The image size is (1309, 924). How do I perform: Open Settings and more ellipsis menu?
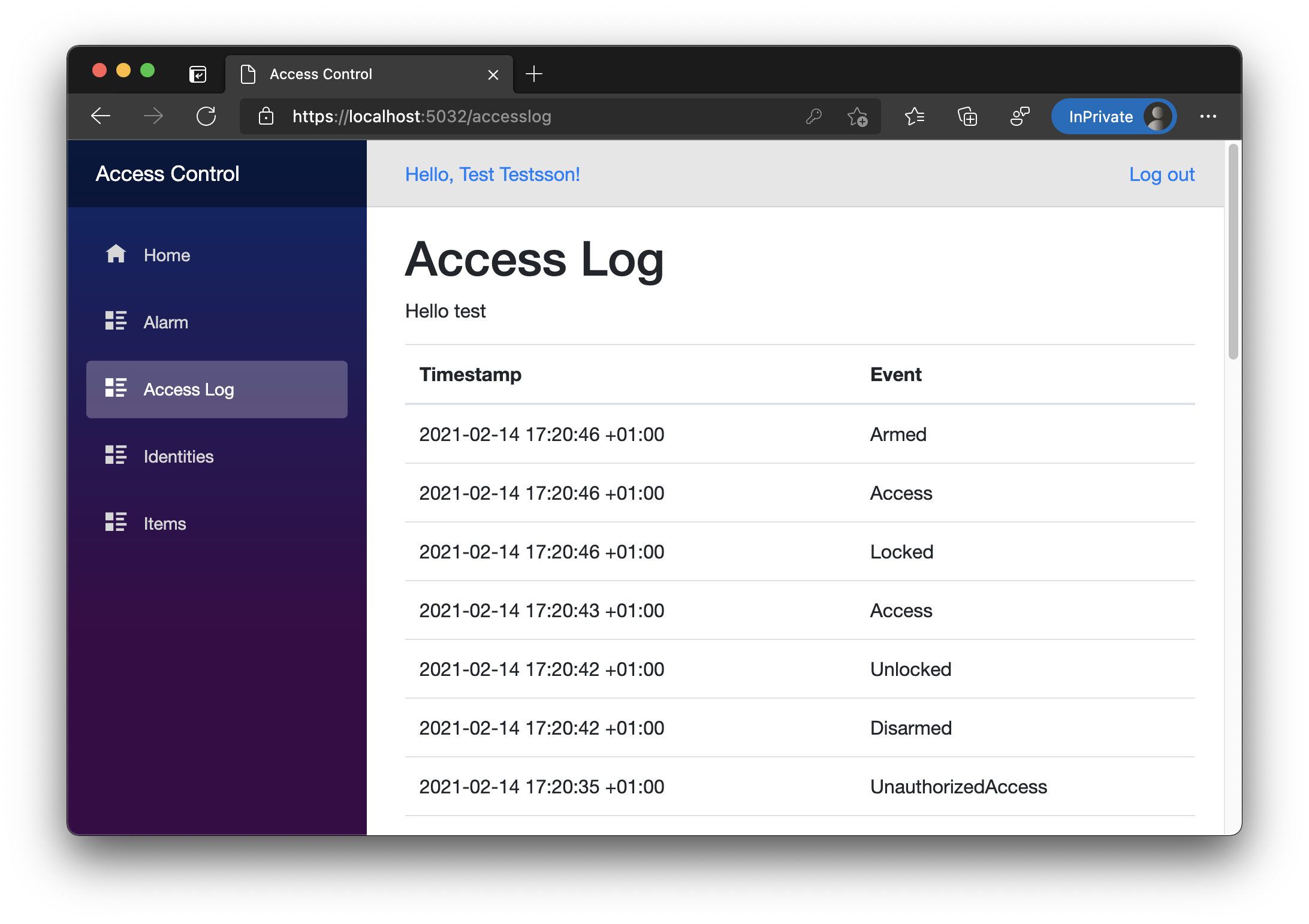(1208, 116)
